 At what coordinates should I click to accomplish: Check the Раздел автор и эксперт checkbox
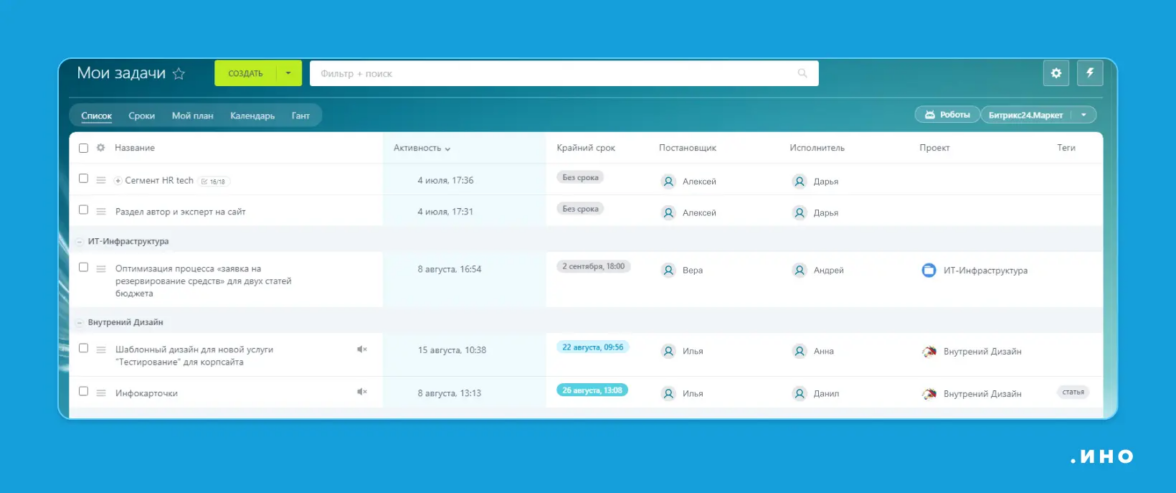[83, 210]
